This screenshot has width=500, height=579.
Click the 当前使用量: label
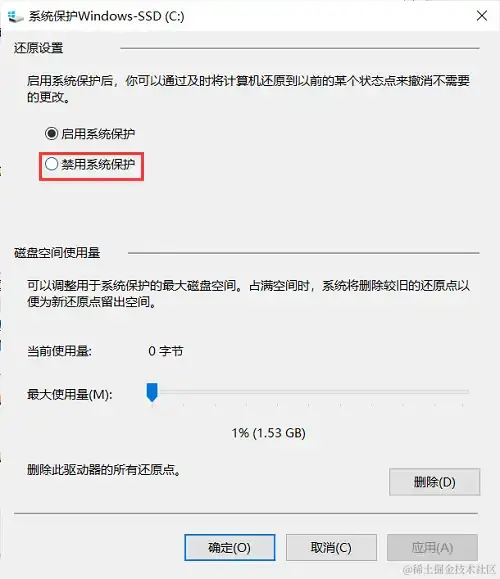coord(59,351)
